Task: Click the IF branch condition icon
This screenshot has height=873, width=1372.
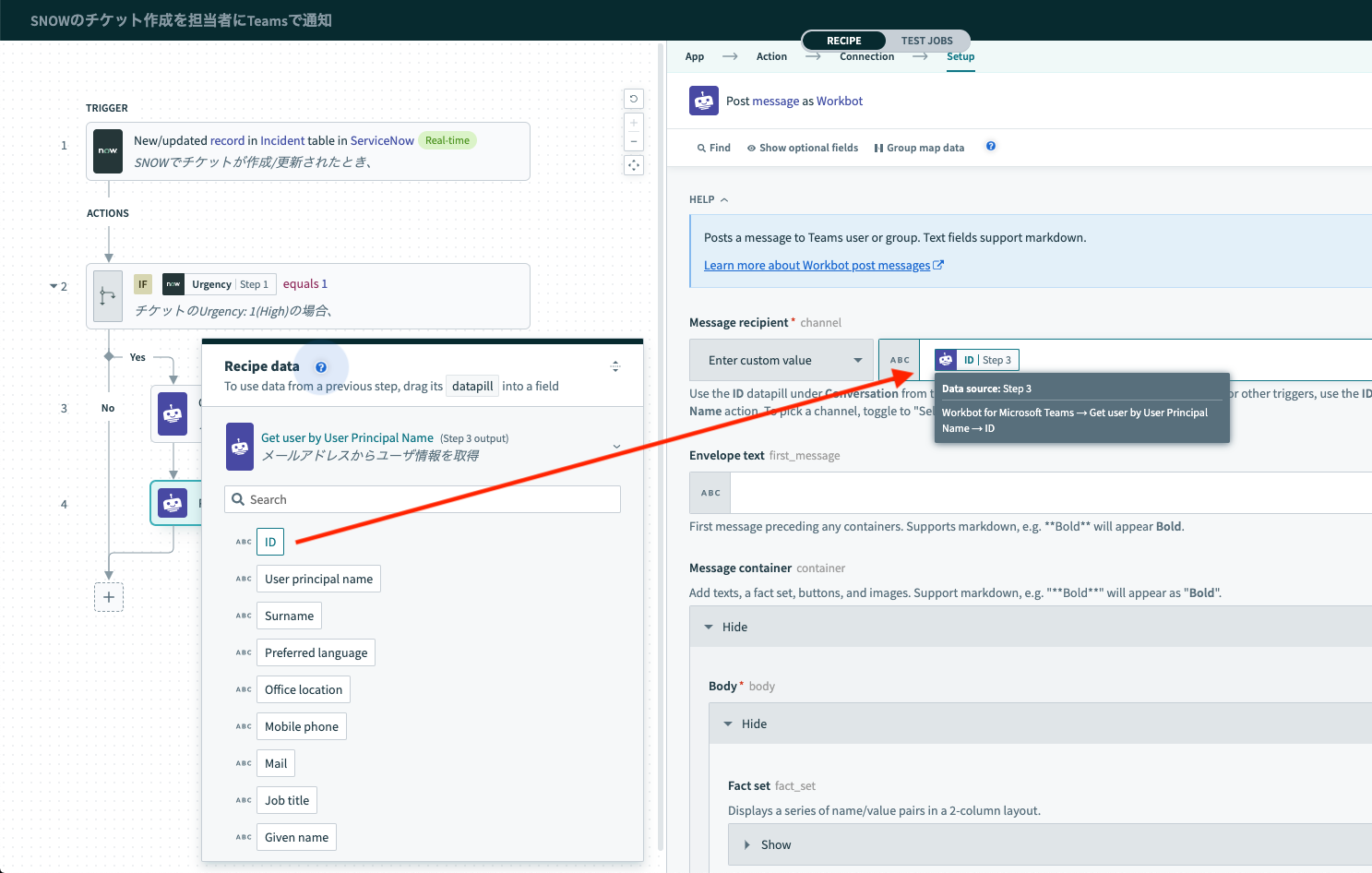Action: (108, 296)
